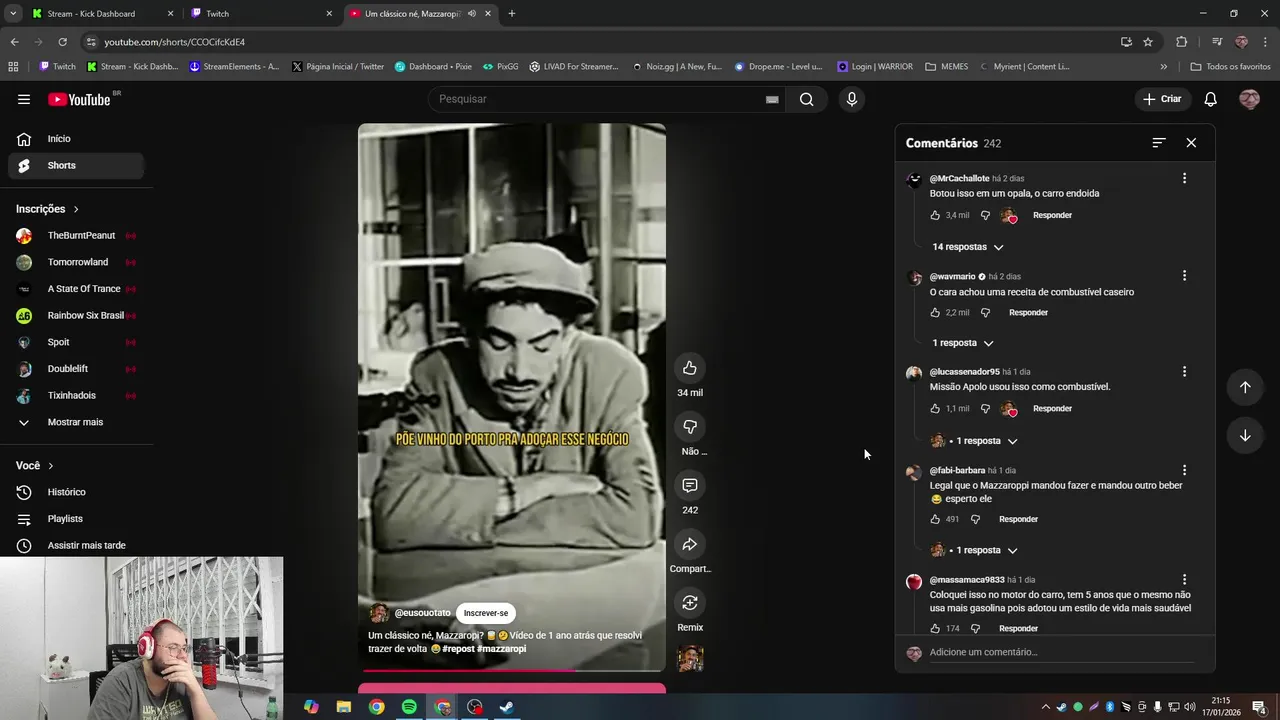The width and height of the screenshot is (1280, 720).
Task: Dislike @massamaca9833's comment
Action: (x=975, y=628)
